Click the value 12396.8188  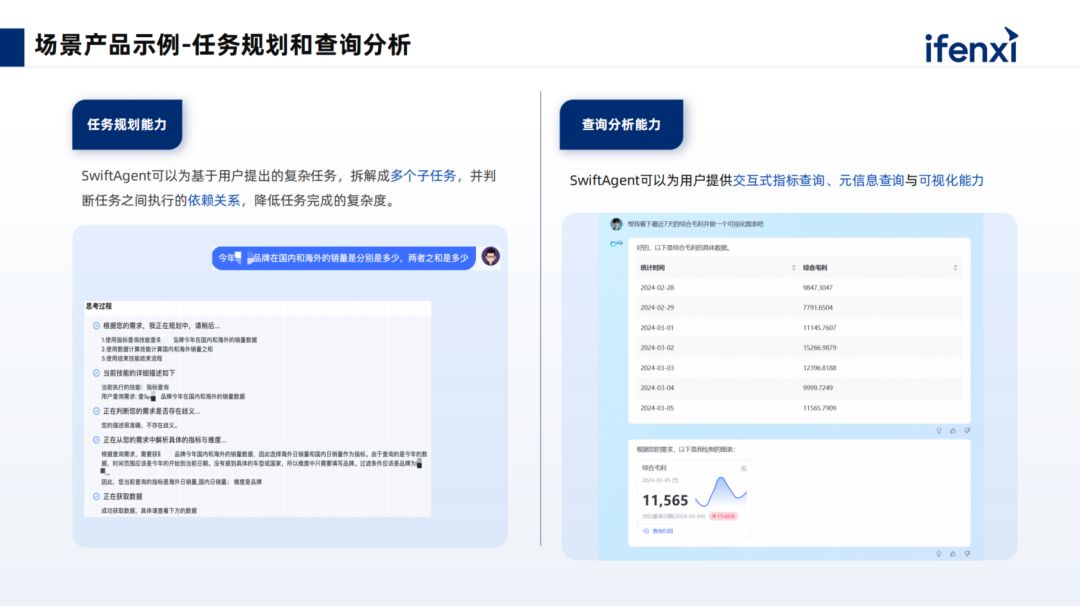[820, 368]
